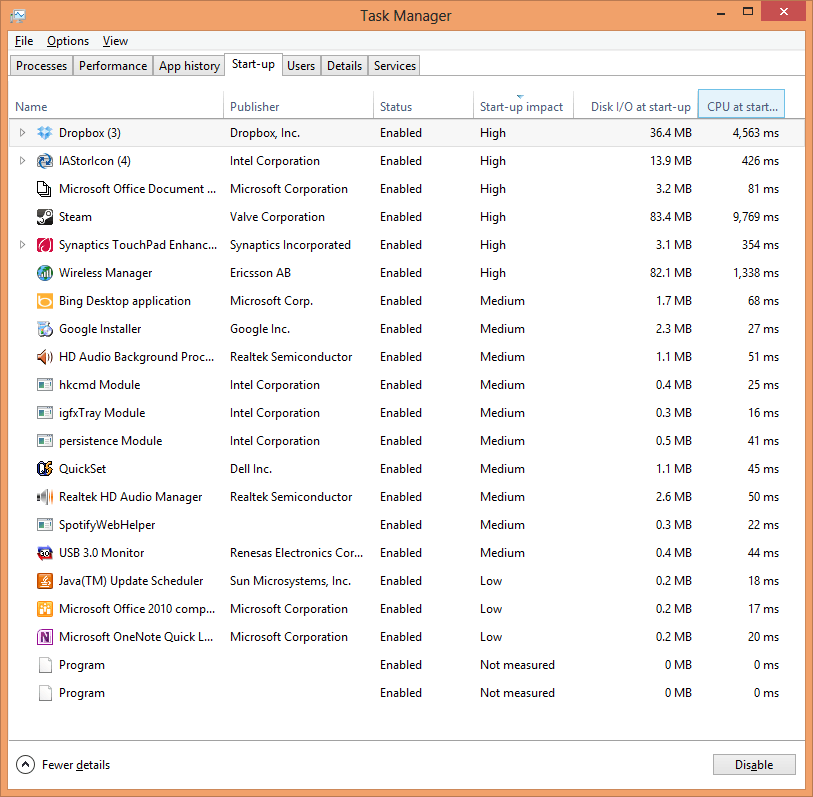This screenshot has height=797, width=813.
Task: Sort by Disk I/O at start-up header
Action: coord(636,106)
